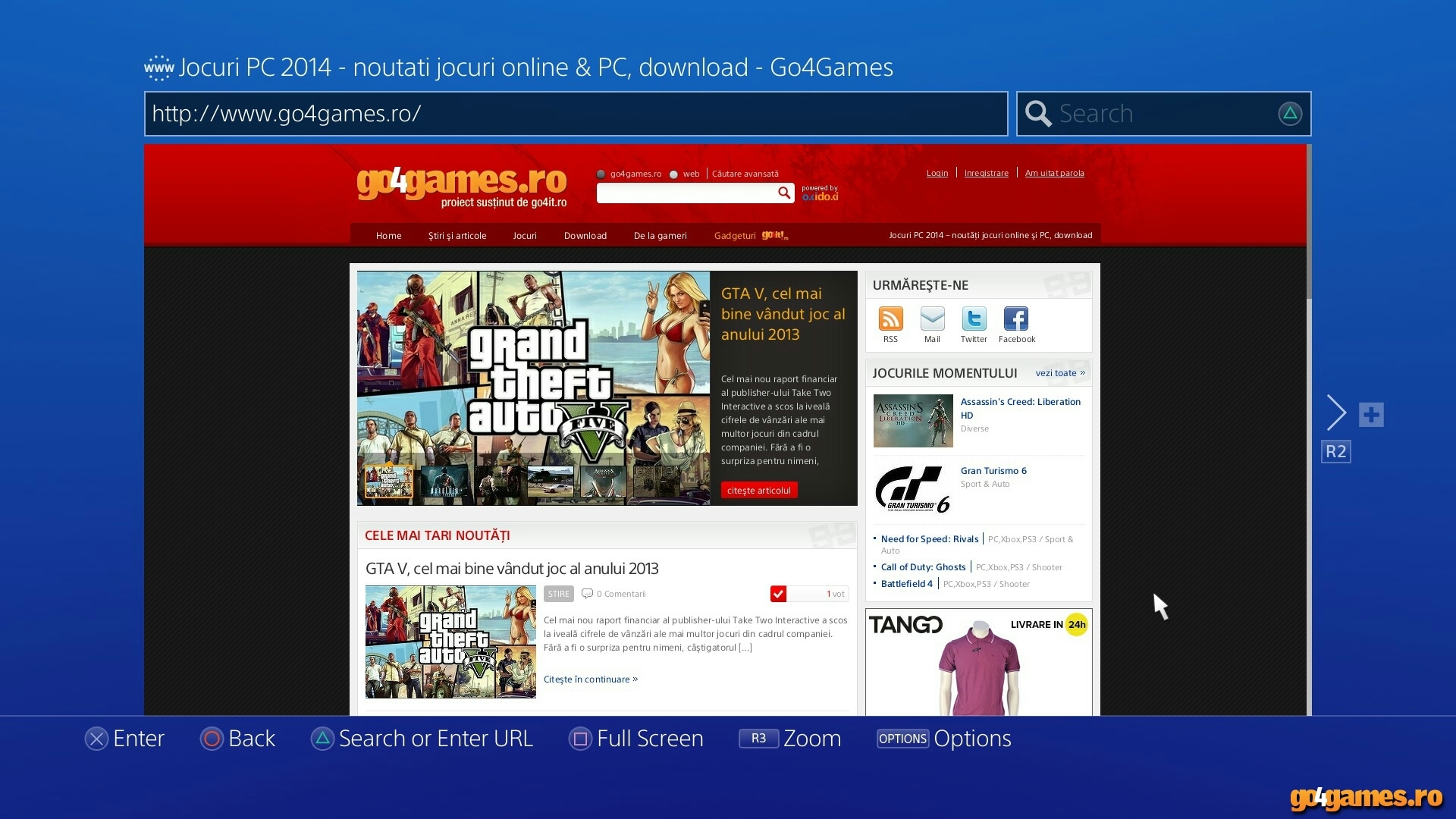The image size is (1456, 819).
Task: Click the STIRE tag label
Action: coord(558,594)
